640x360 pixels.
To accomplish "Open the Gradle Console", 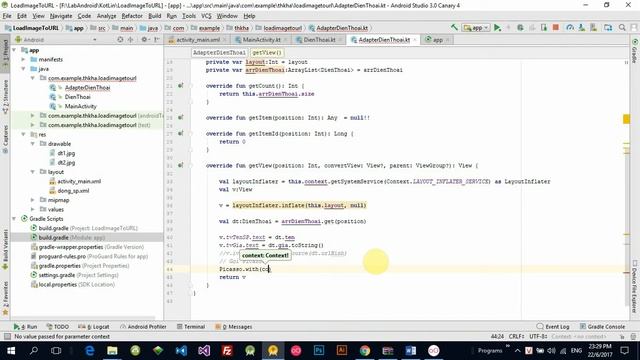I will tap(602, 327).
